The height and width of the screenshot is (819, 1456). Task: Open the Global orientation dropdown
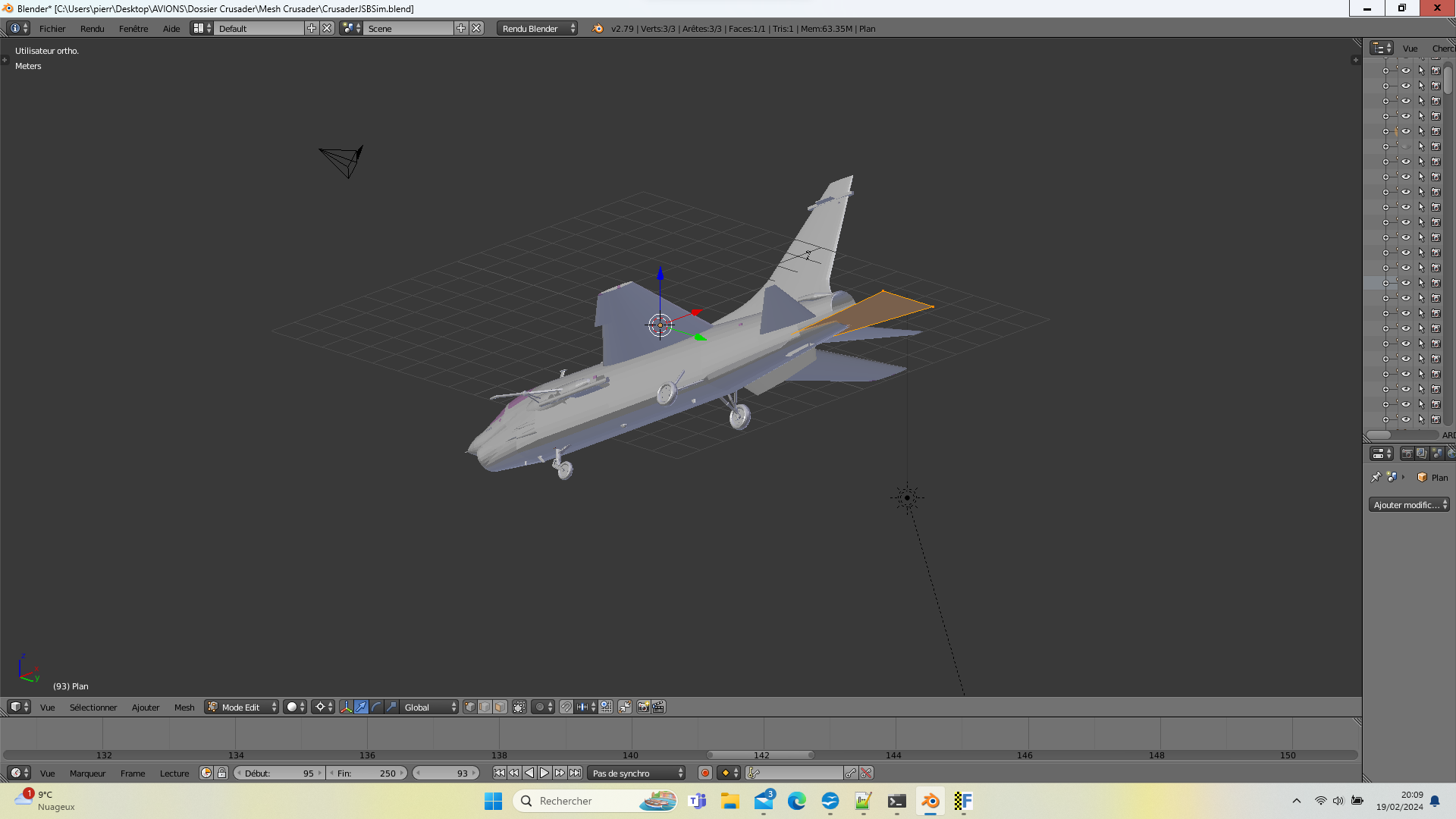pos(429,707)
